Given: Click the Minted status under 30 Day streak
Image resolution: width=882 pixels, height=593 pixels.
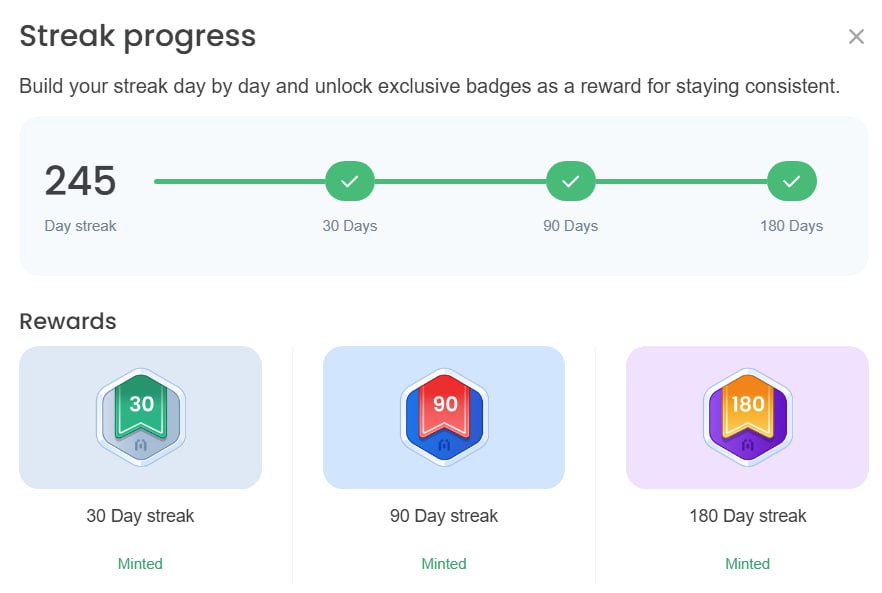Looking at the screenshot, I should click(140, 564).
